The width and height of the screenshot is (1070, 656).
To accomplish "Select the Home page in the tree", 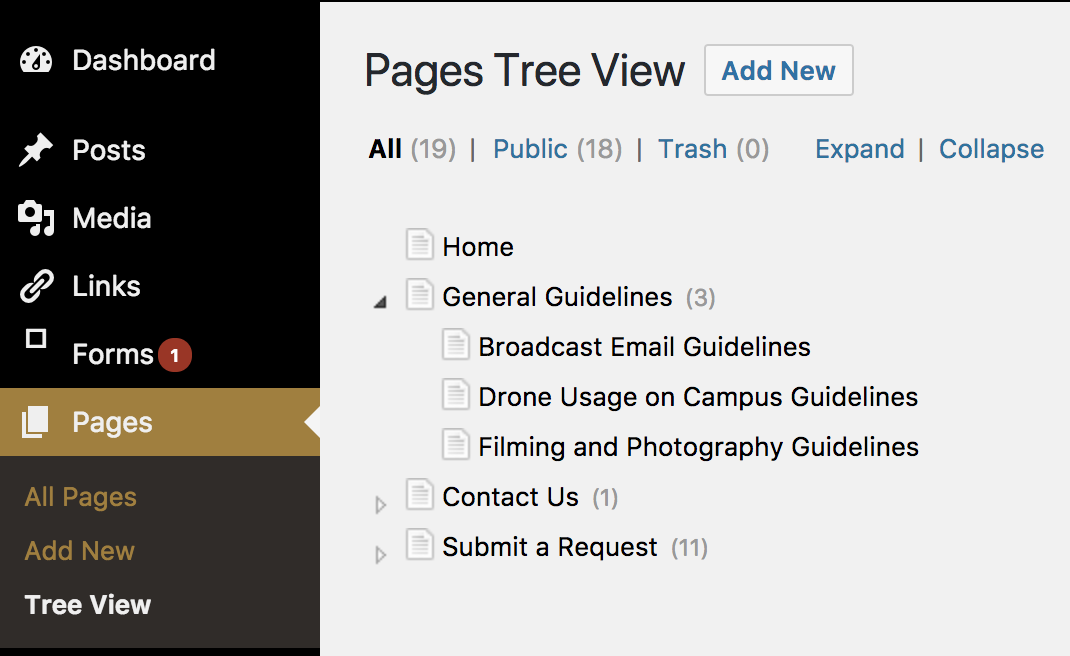I will 478,246.
